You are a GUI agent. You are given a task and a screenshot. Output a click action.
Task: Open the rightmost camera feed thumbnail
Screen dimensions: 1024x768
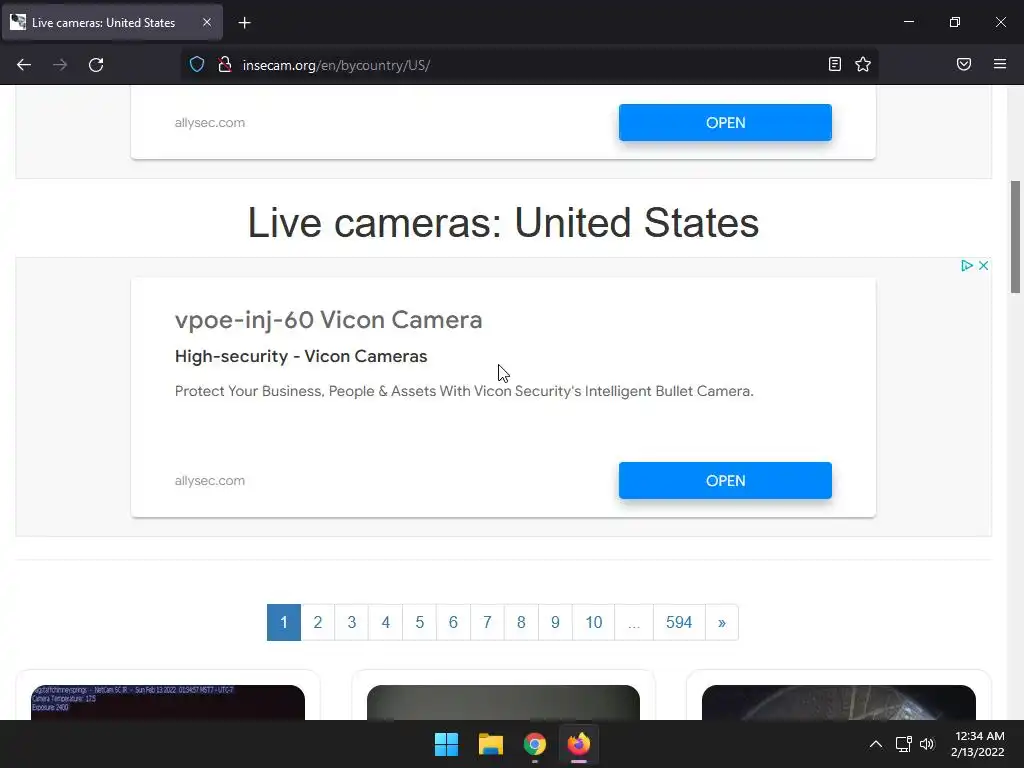839,702
